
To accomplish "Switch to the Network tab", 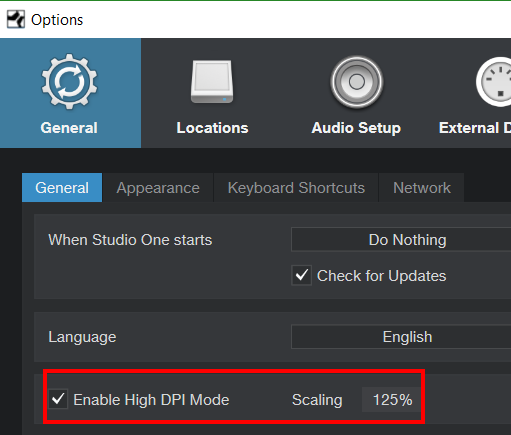I will tap(422, 188).
